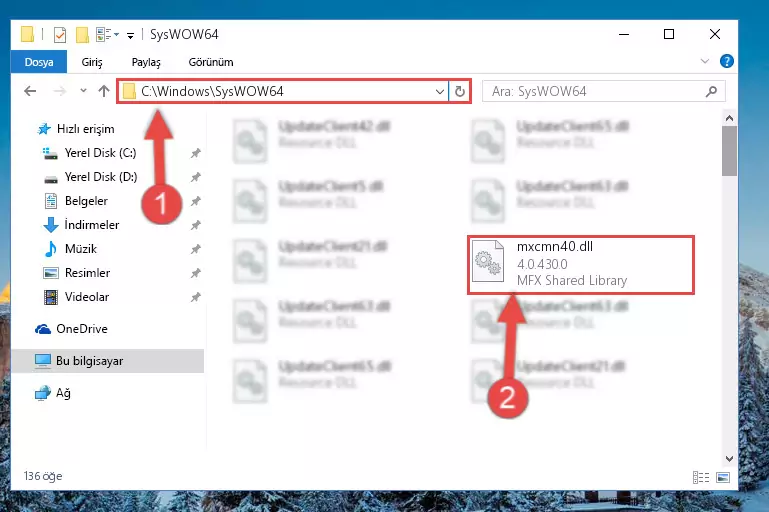Click the mxcmn40.dll file name
The image size is (769, 512).
coord(555,247)
